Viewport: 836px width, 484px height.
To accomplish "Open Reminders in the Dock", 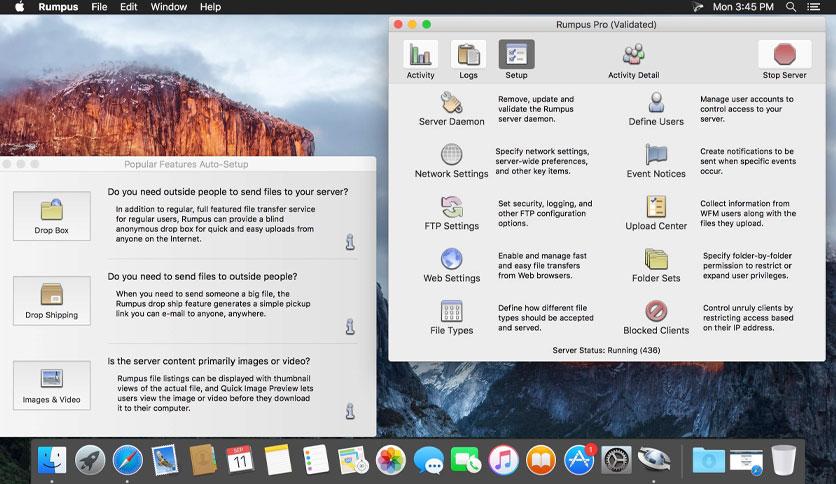I will [x=315, y=459].
